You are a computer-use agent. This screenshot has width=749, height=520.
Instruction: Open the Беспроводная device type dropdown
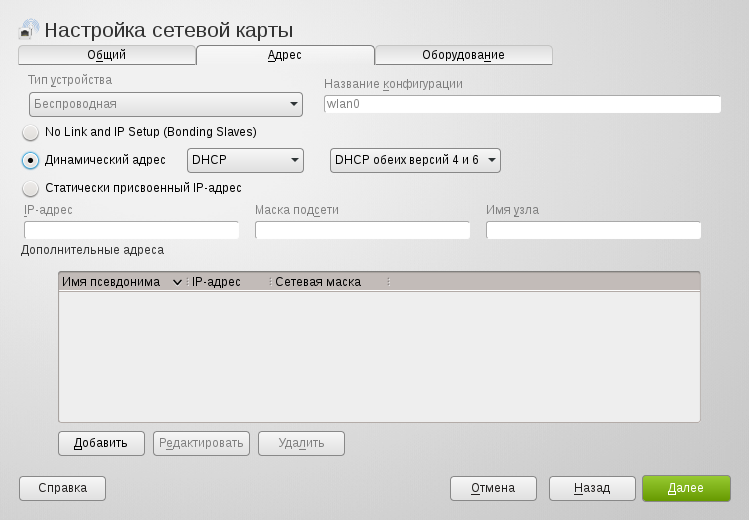tap(164, 104)
